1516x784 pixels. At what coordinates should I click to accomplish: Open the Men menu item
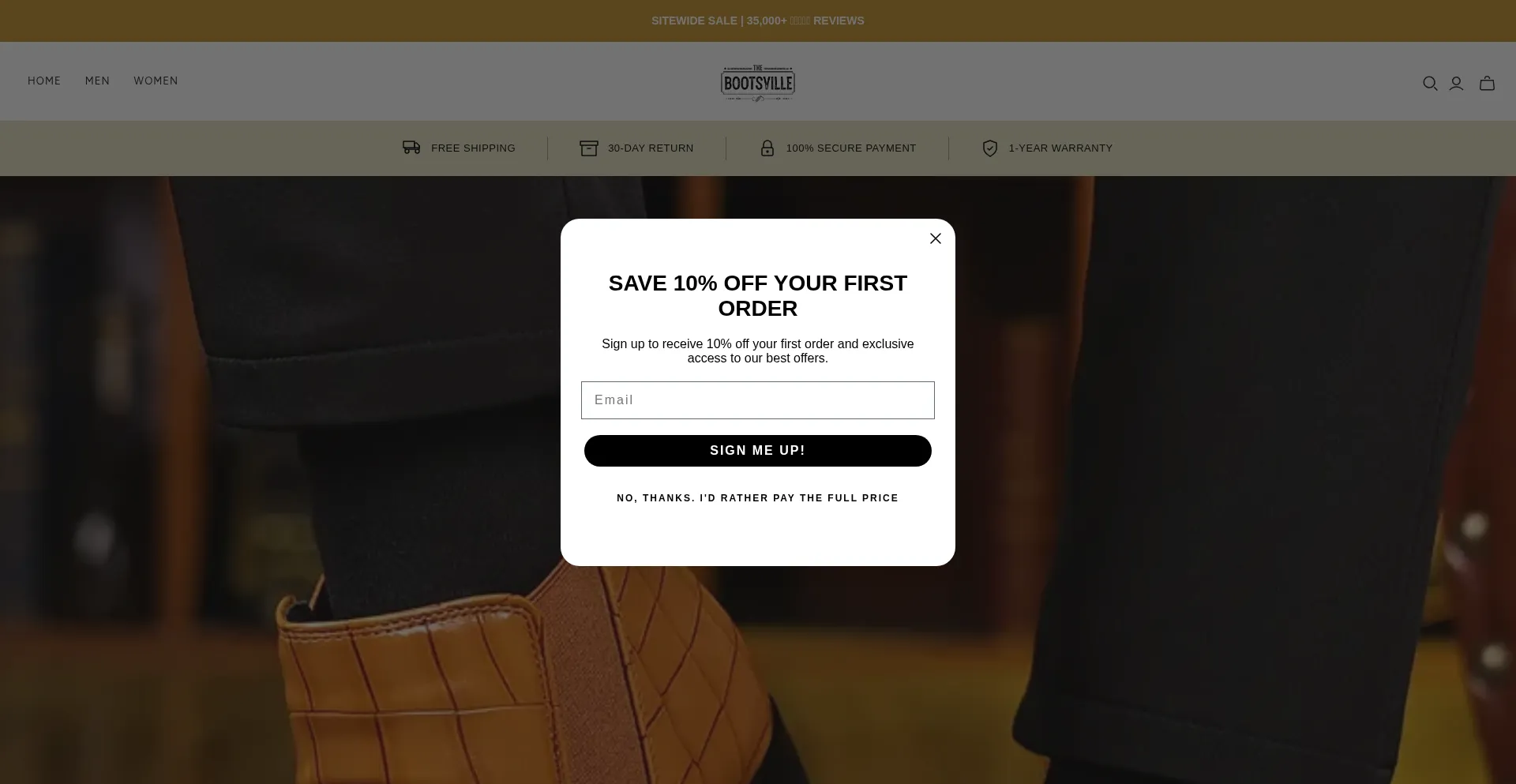(97, 81)
